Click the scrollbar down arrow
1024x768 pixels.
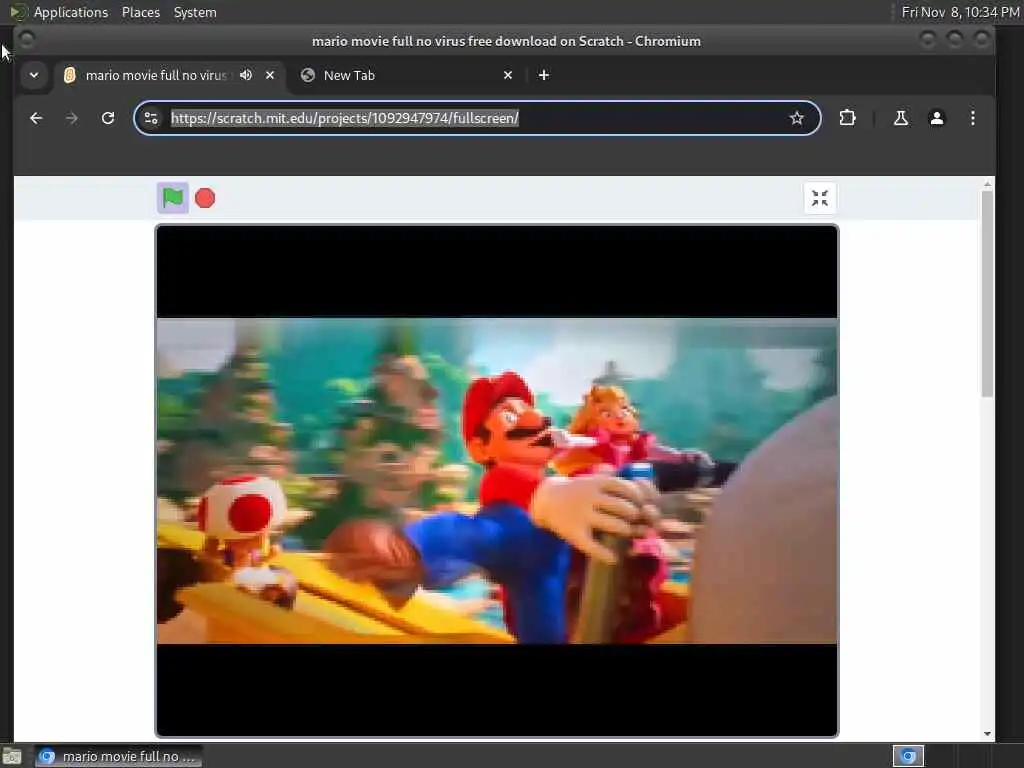point(987,733)
